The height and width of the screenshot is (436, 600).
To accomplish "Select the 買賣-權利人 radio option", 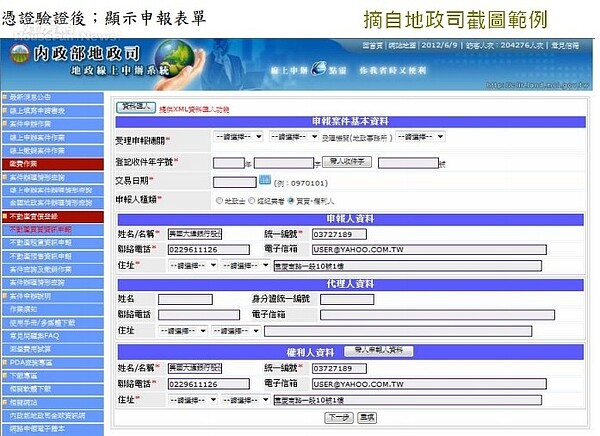I will click(x=291, y=201).
